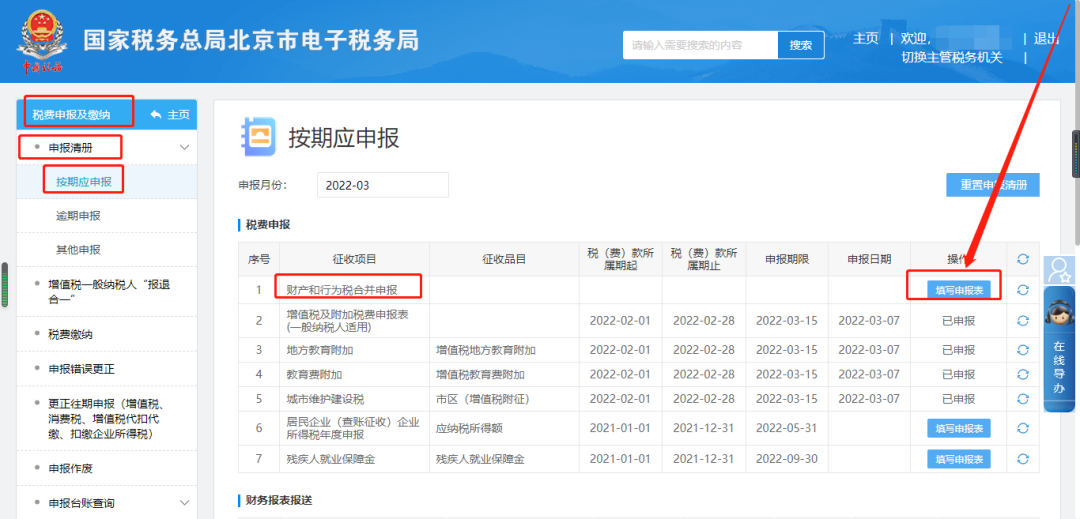Click 切换主管税务机关 link
The image size is (1080, 519).
point(951,57)
